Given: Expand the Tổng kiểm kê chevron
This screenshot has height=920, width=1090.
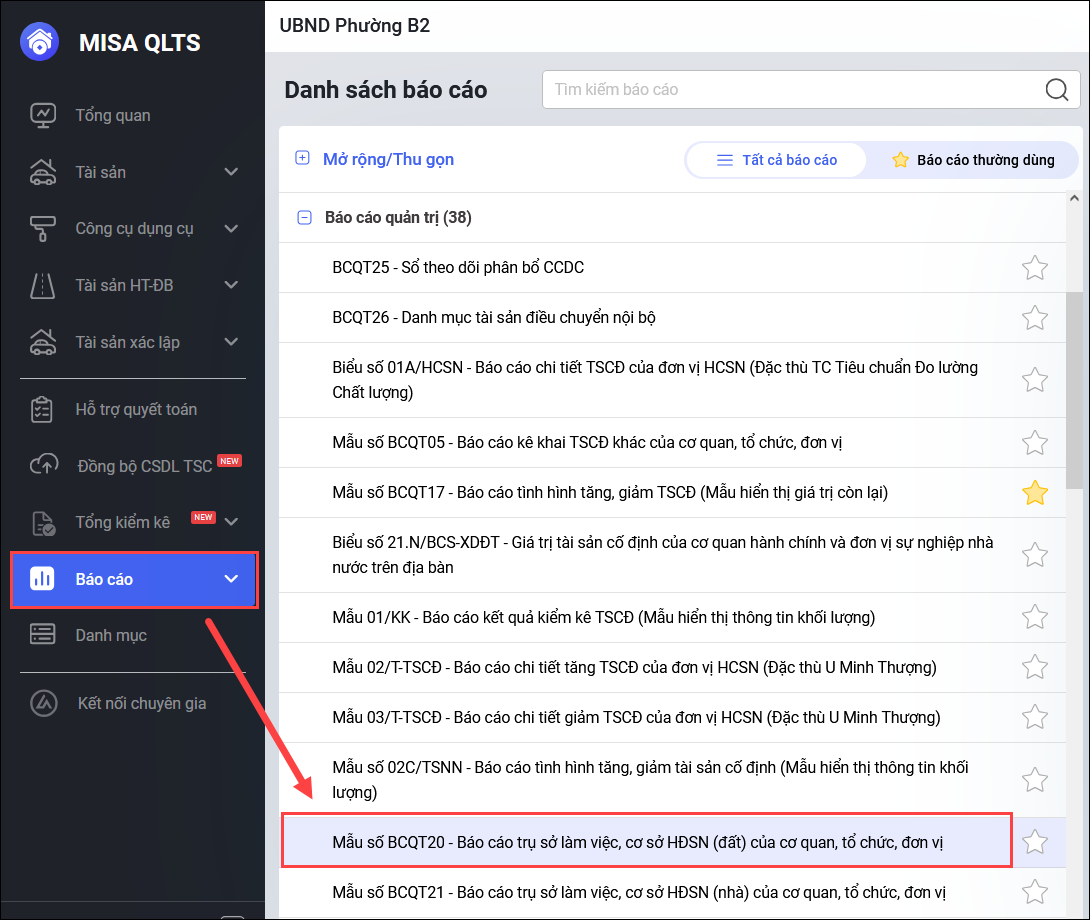Looking at the screenshot, I should point(231,522).
